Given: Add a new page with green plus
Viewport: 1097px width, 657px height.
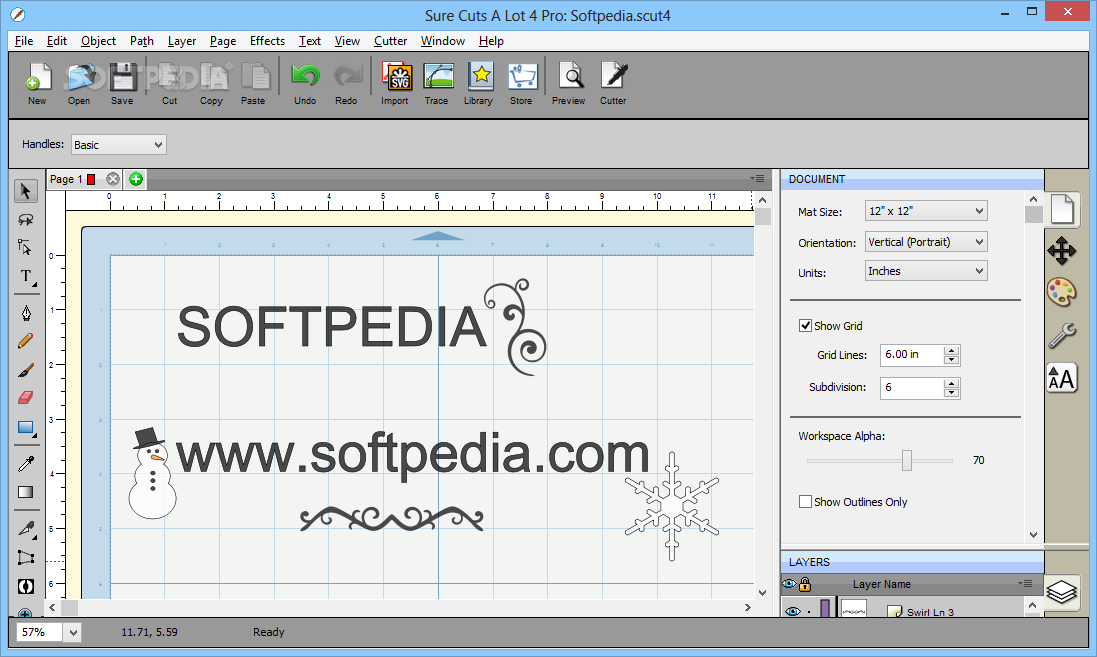Looking at the screenshot, I should click(136, 179).
